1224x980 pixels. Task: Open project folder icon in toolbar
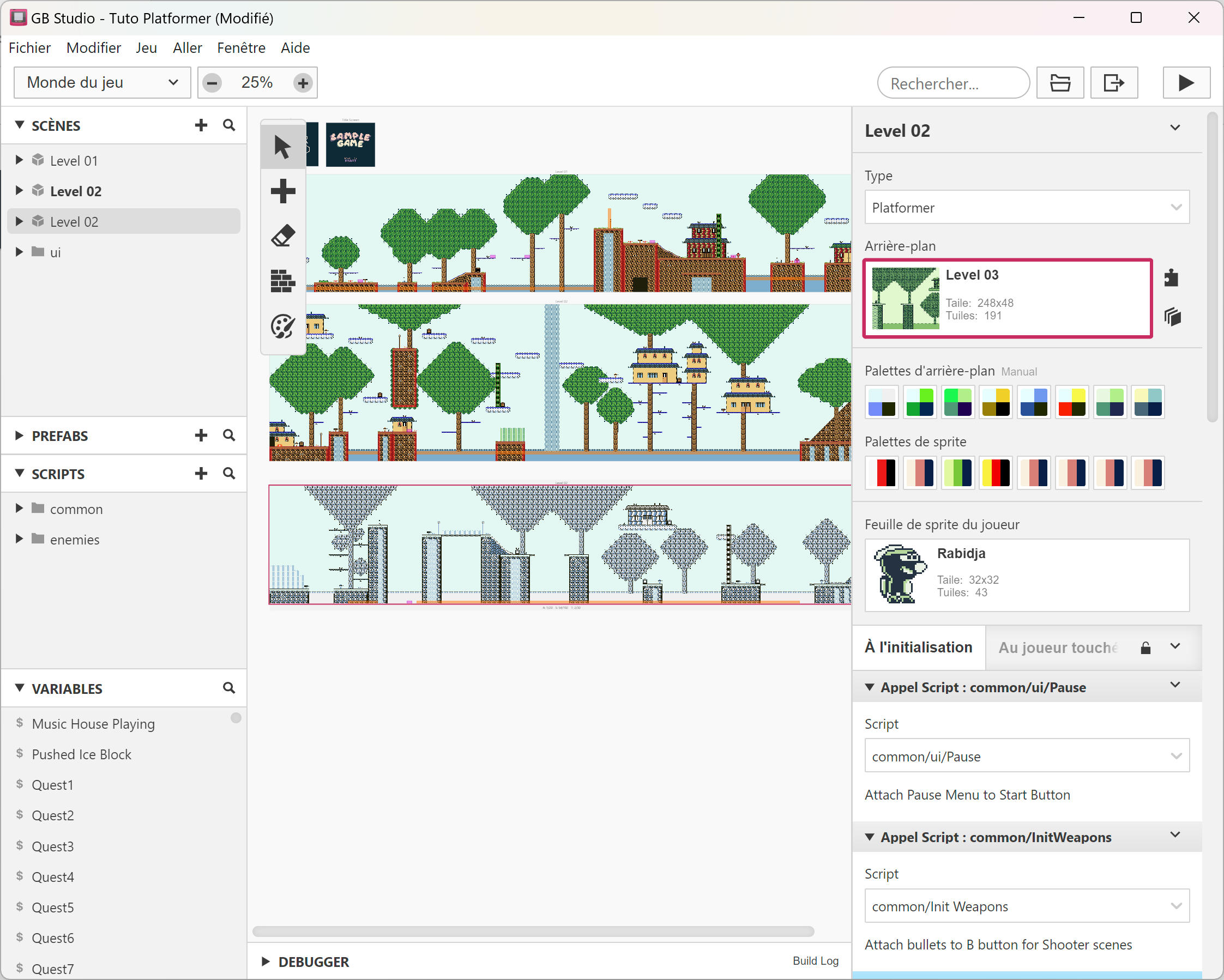(x=1059, y=83)
